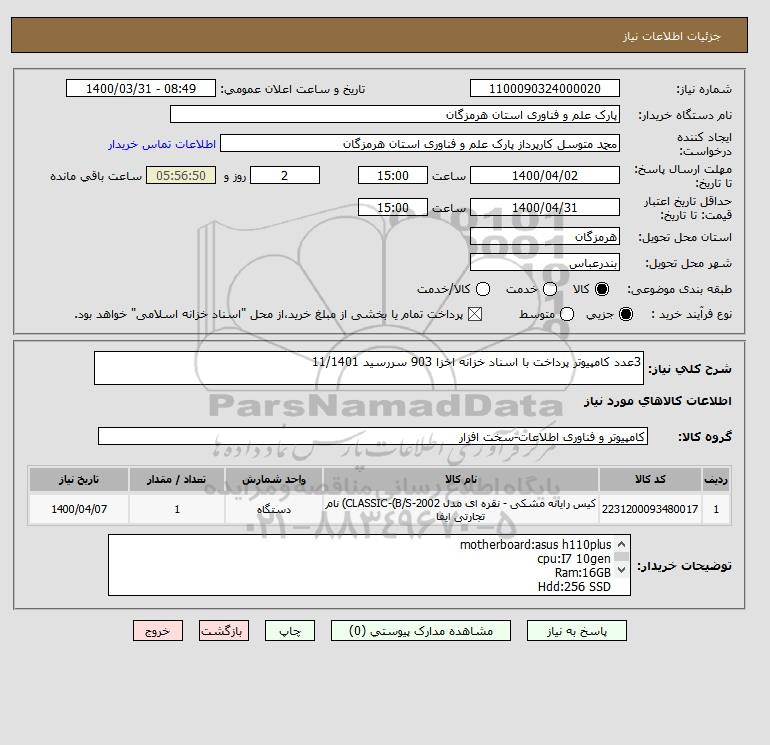Click the کد کالا column header

(x=650, y=479)
